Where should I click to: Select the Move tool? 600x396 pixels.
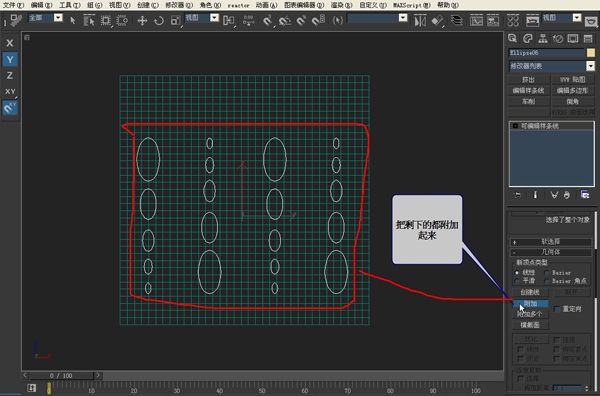[142, 20]
